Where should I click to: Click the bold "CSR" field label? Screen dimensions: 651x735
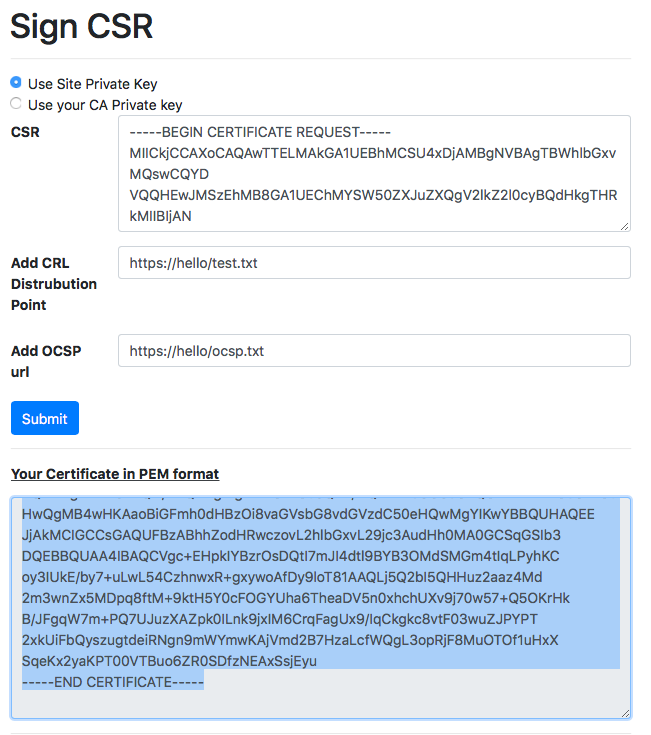[x=25, y=132]
